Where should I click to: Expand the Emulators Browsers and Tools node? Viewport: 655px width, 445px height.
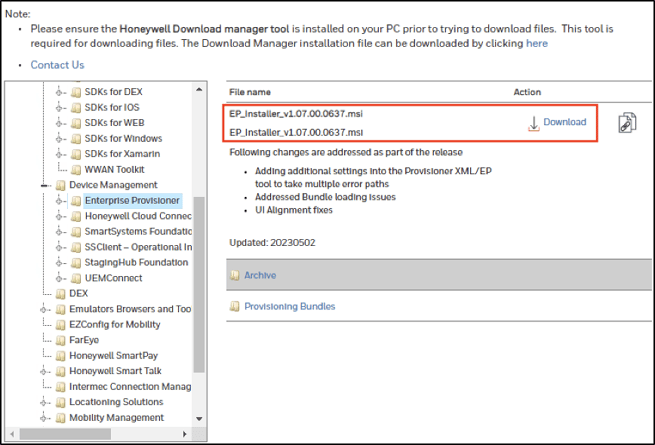(43, 310)
